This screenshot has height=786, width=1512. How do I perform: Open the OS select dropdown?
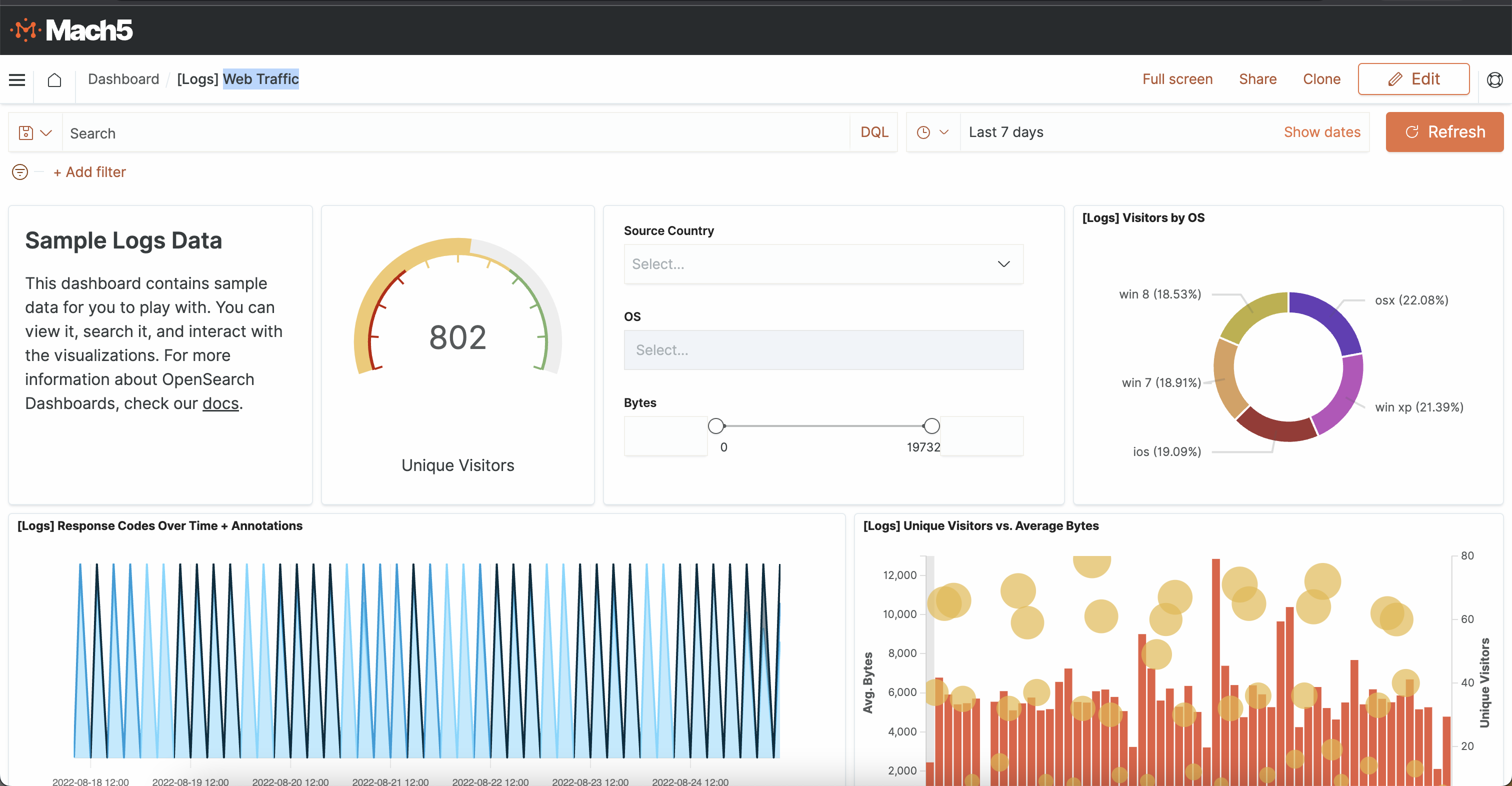click(823, 349)
